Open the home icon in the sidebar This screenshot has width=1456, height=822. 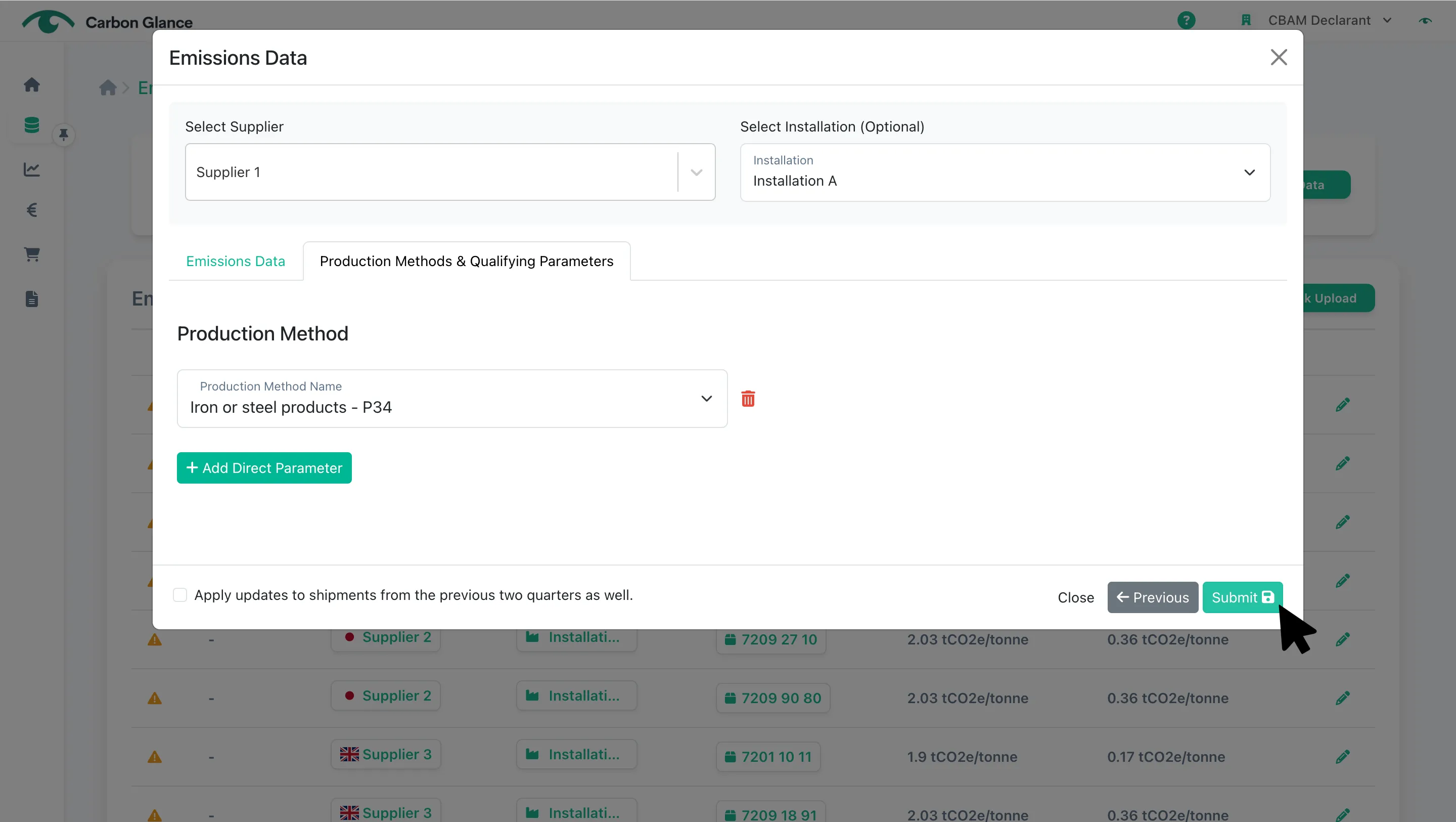click(32, 84)
